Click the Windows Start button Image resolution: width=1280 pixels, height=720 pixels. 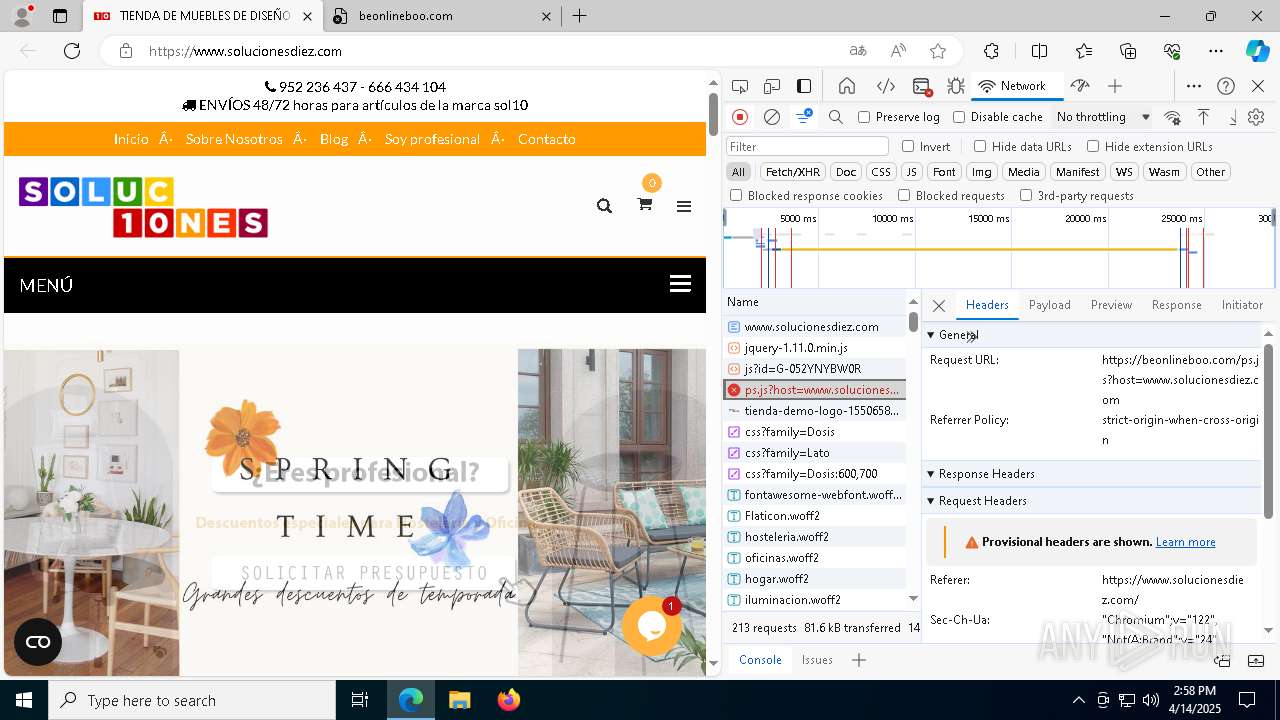pyautogui.click(x=24, y=700)
